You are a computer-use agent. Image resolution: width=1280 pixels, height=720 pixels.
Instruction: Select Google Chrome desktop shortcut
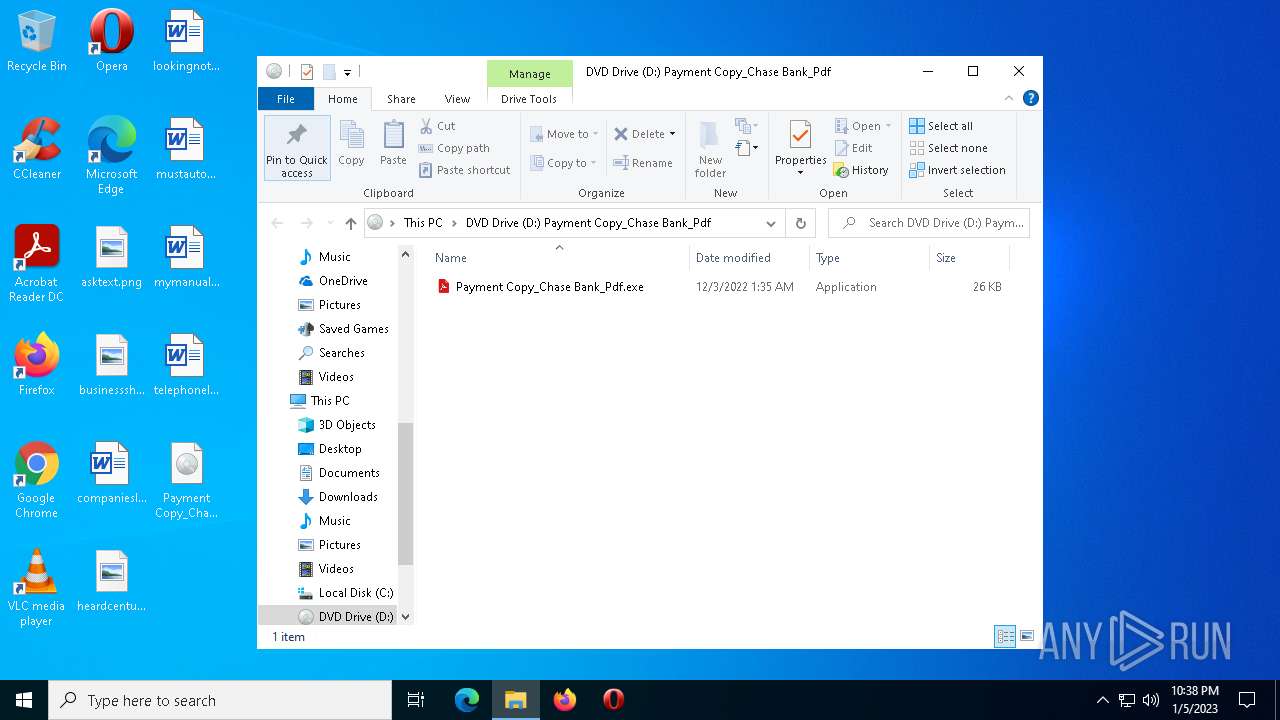37,480
